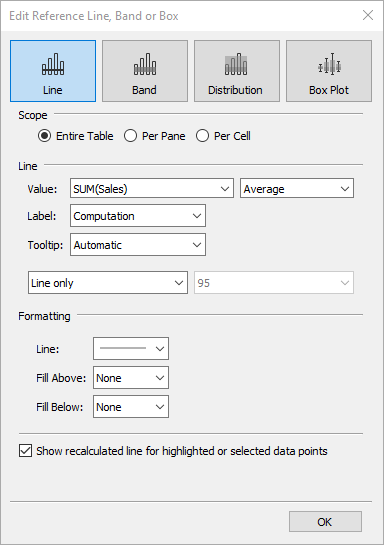Toggle Show recalculated line checkbox
This screenshot has height=545, width=384.
[x=25, y=451]
